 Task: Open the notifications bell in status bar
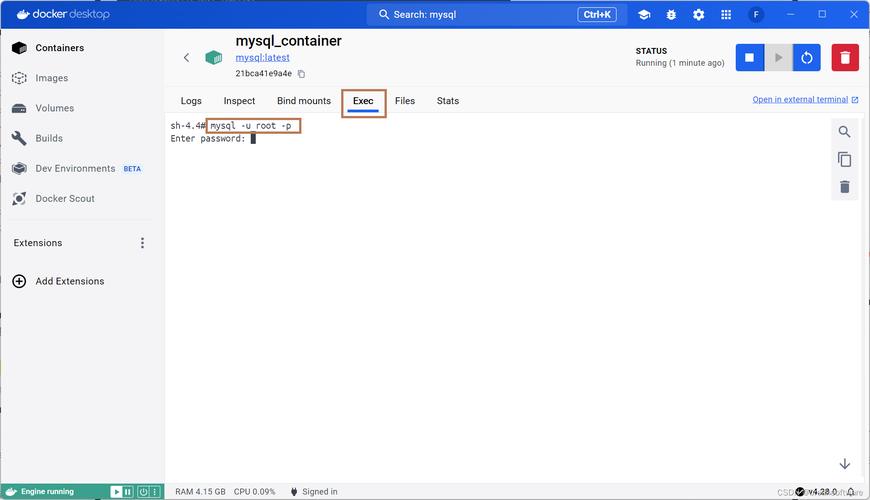(x=850, y=492)
